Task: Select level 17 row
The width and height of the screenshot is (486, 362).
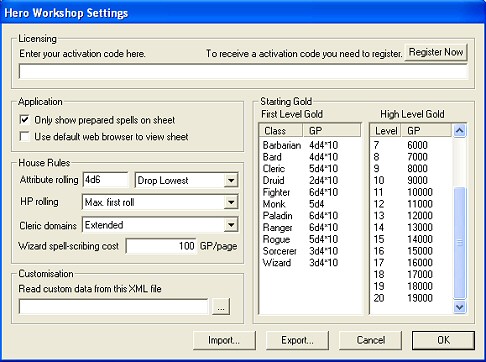Action: pos(412,263)
